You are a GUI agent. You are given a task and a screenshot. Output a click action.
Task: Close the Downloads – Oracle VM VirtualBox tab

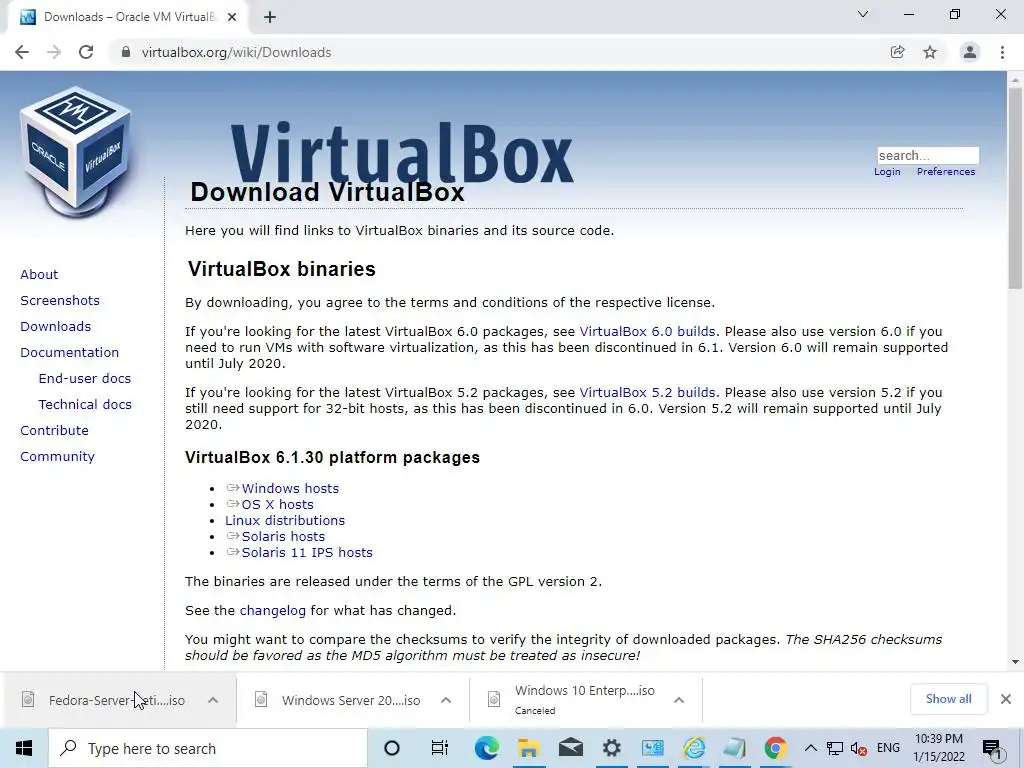coord(232,17)
